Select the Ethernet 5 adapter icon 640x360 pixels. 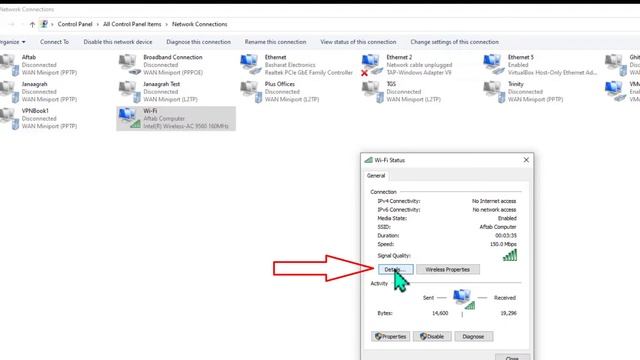[x=494, y=65]
